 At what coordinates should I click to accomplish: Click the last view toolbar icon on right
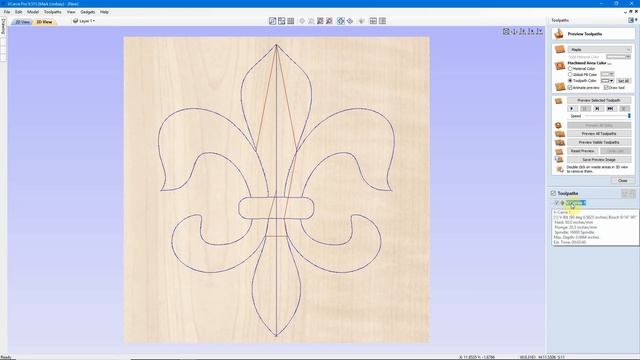[x=382, y=21]
